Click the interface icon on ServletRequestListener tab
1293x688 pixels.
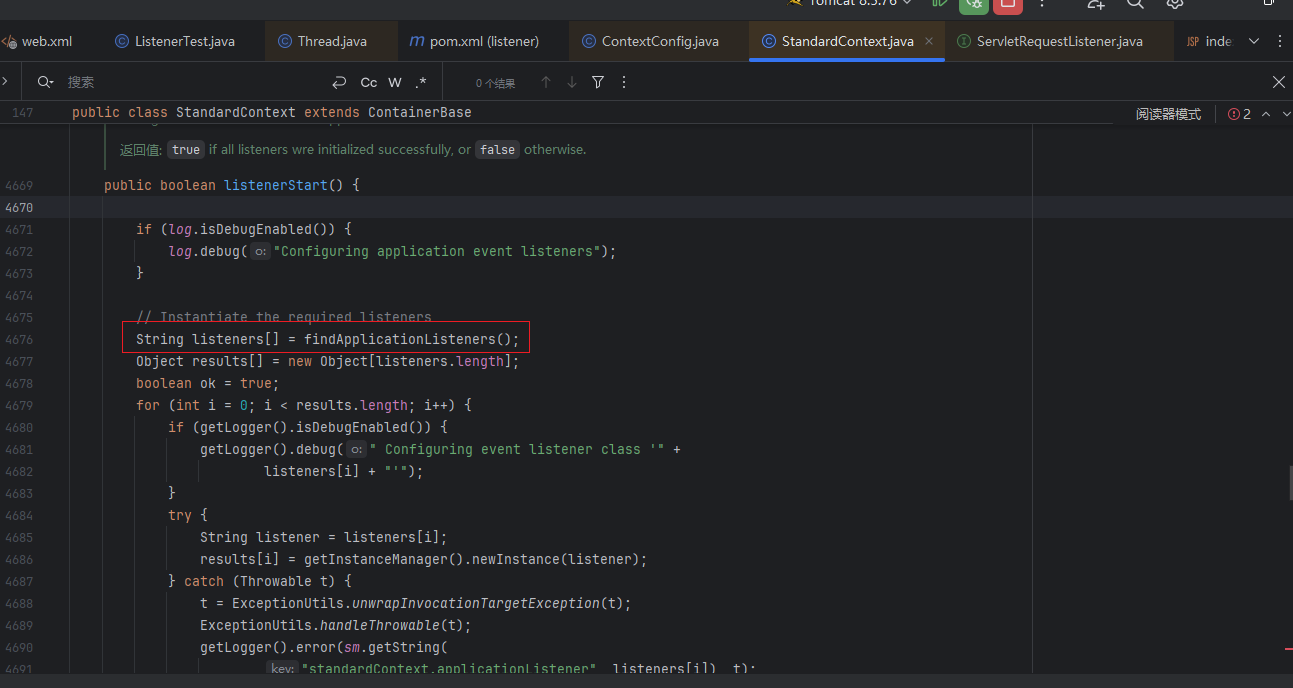click(x=964, y=41)
